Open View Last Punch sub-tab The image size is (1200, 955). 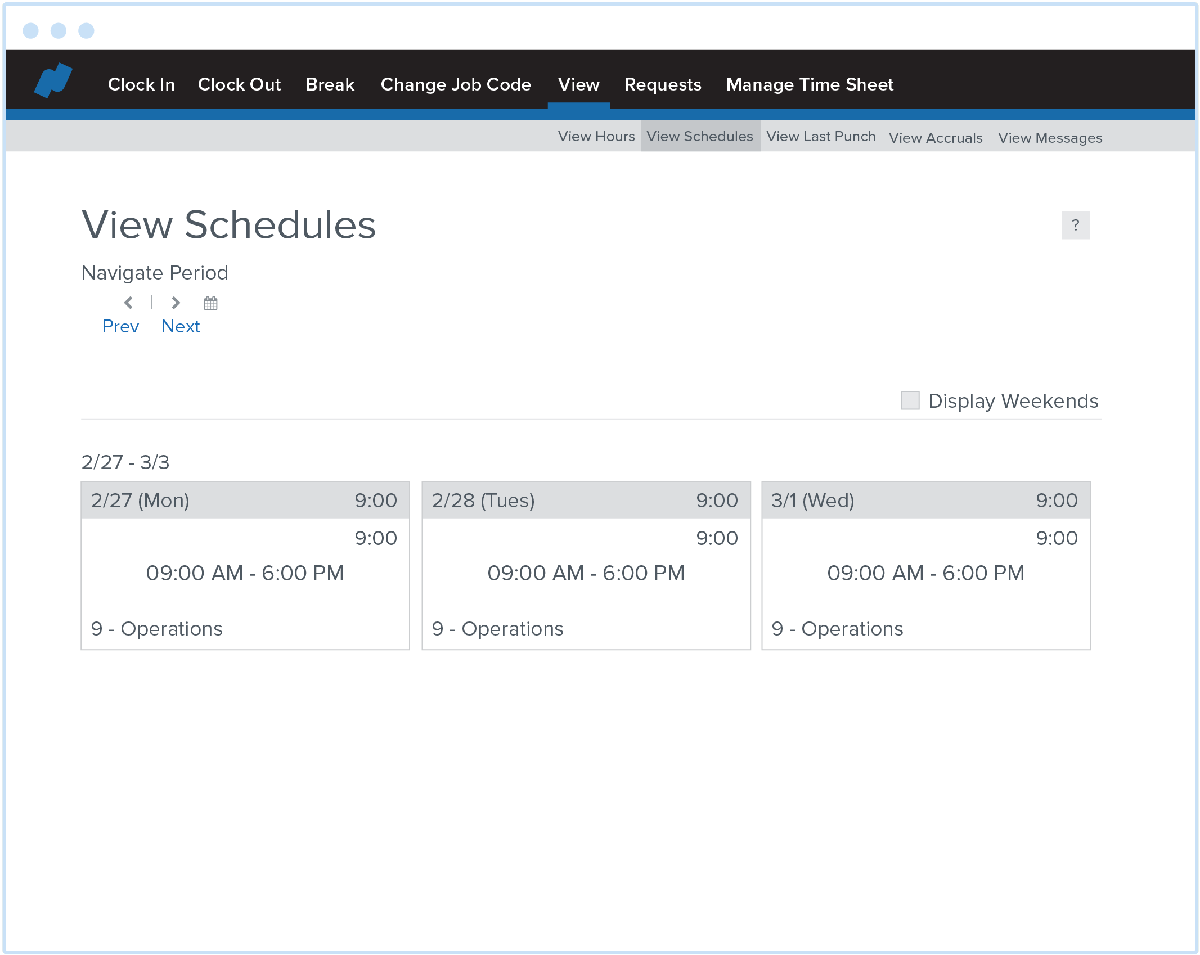click(821, 136)
